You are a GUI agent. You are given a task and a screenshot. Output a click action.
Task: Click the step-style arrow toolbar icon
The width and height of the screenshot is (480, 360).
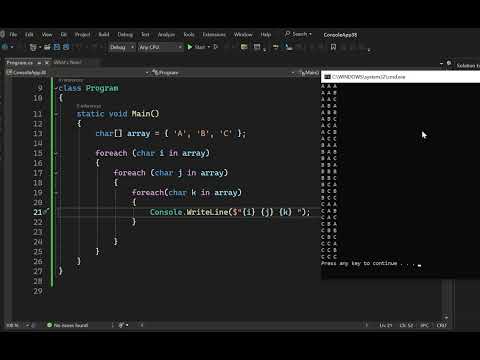pos(276,47)
